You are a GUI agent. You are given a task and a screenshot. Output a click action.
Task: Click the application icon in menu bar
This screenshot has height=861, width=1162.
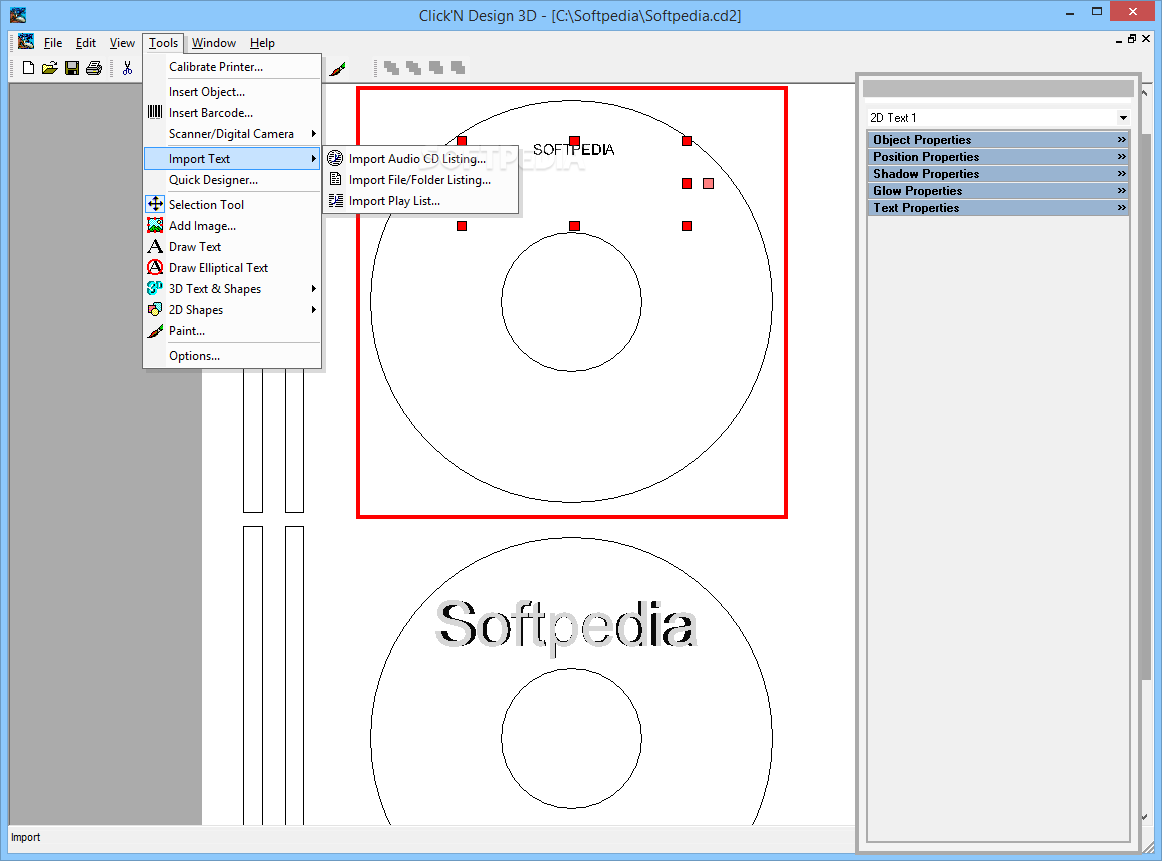(26, 41)
